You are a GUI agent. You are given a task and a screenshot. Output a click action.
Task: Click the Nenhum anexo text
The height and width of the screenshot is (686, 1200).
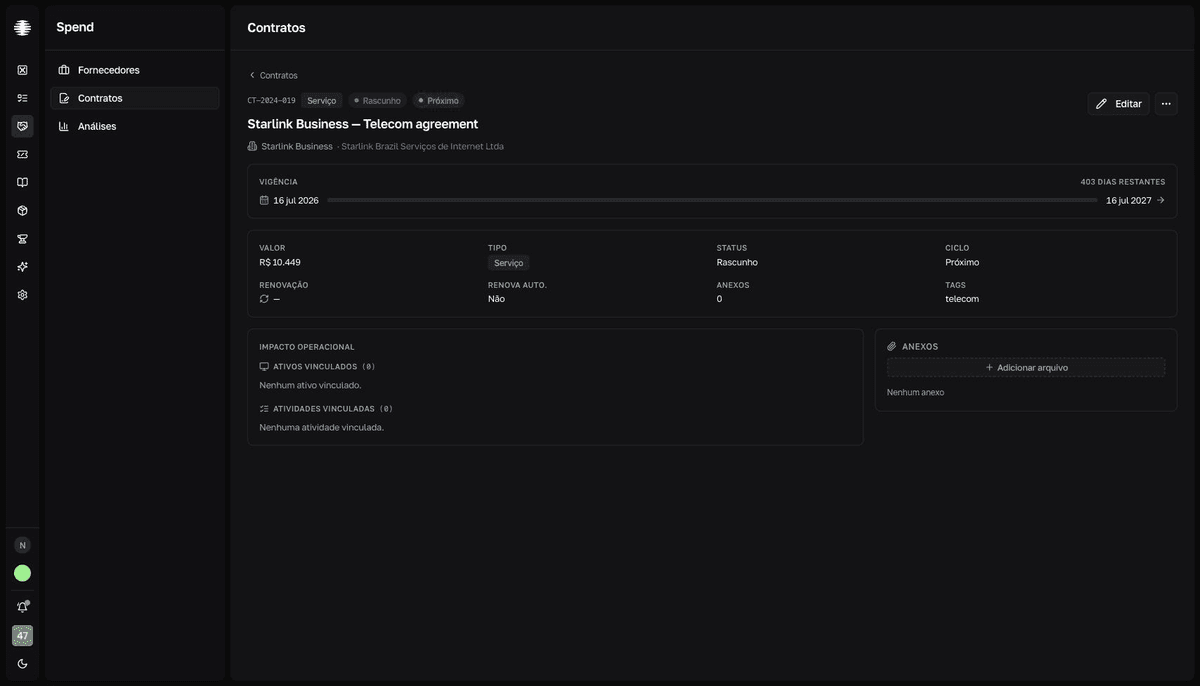pyautogui.click(x=915, y=392)
